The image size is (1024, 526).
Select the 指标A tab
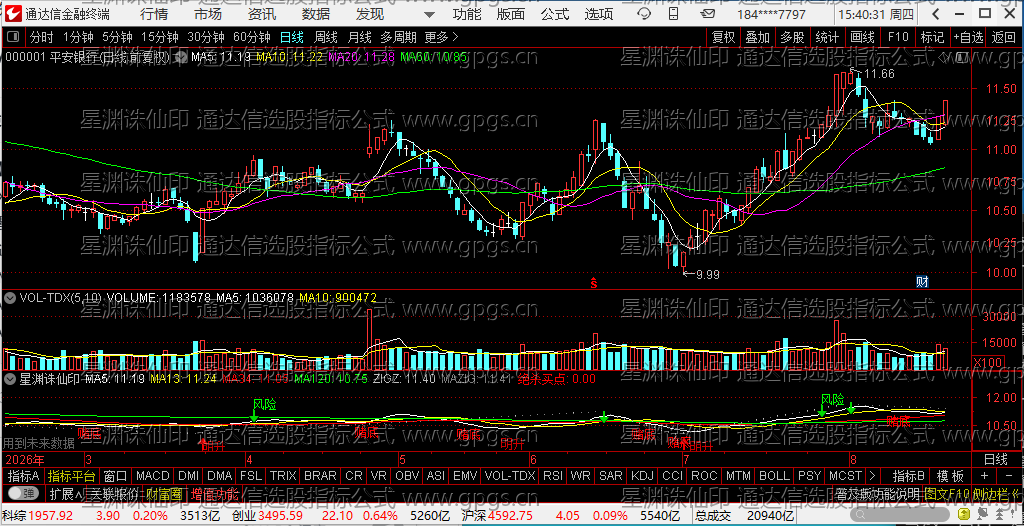click(x=24, y=476)
